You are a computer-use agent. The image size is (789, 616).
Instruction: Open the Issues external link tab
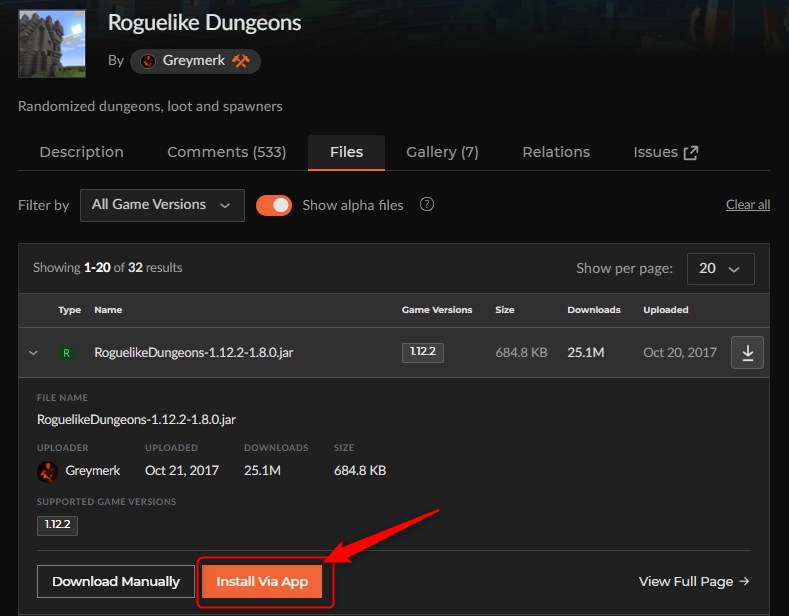tap(666, 152)
